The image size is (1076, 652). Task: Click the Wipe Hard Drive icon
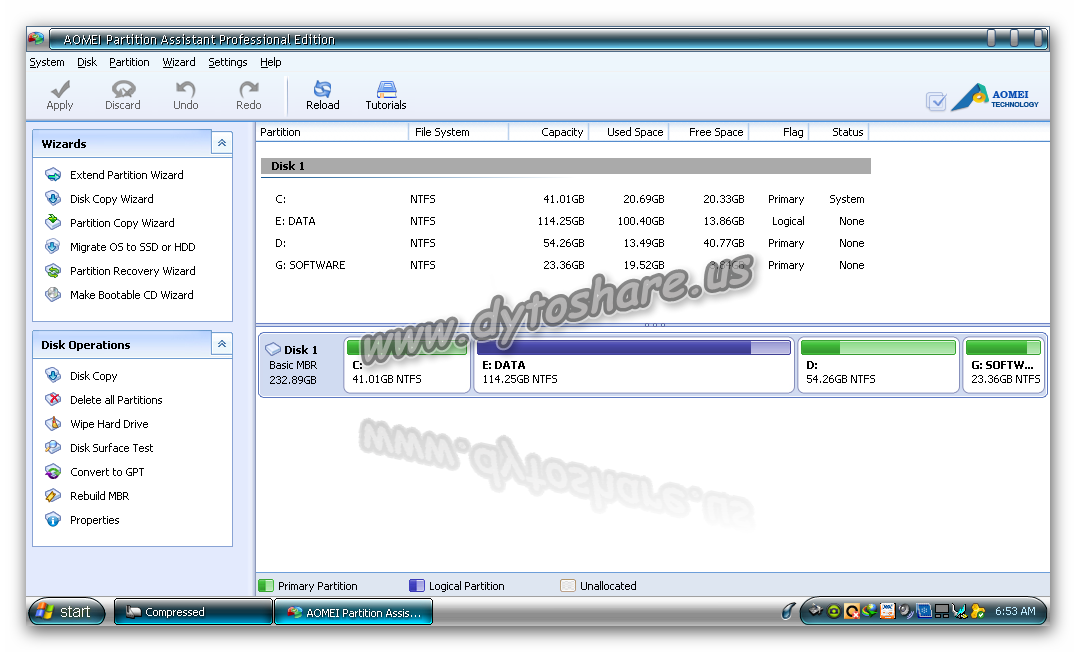pos(53,423)
